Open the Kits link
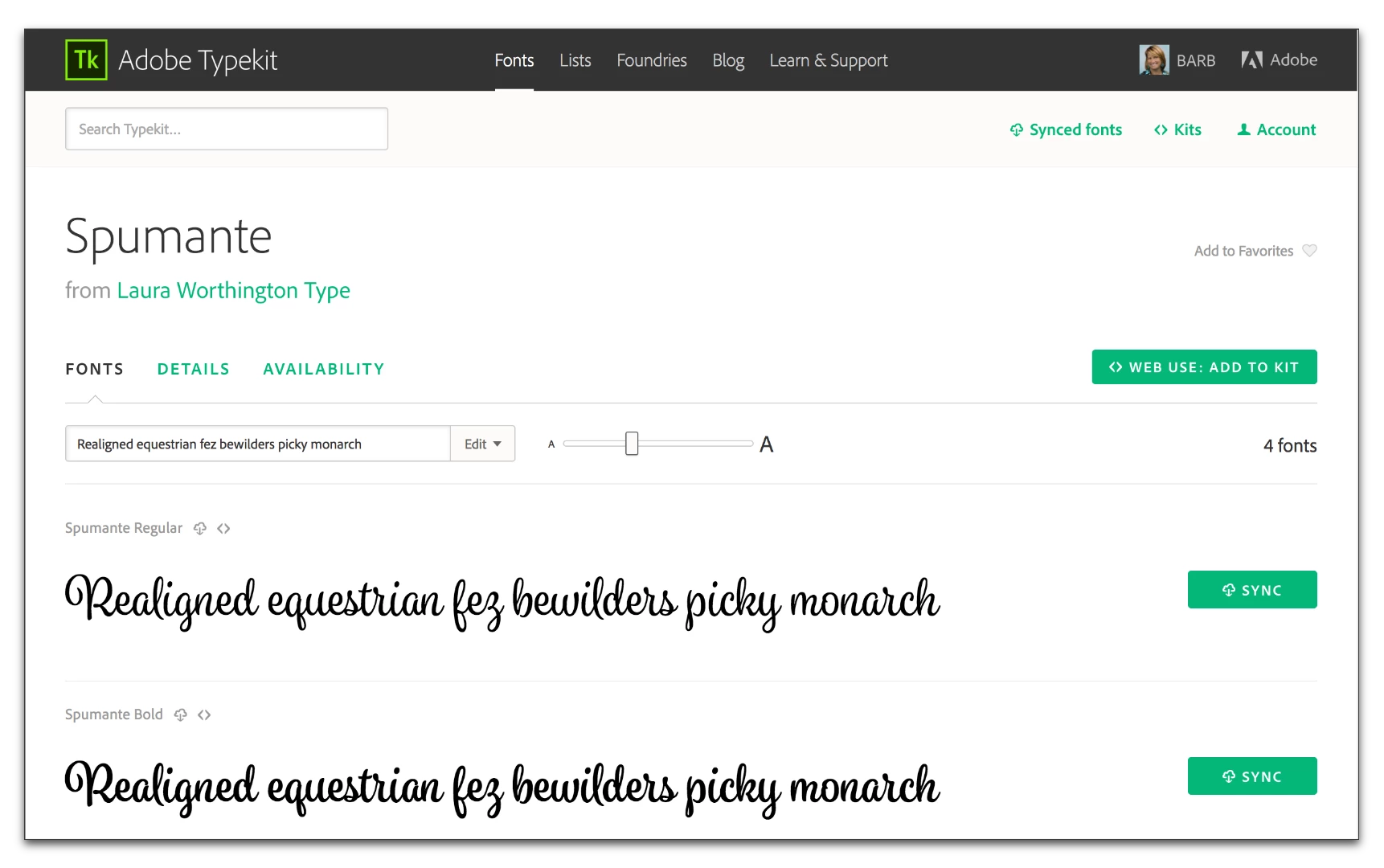The image size is (1384, 868). 1187,129
